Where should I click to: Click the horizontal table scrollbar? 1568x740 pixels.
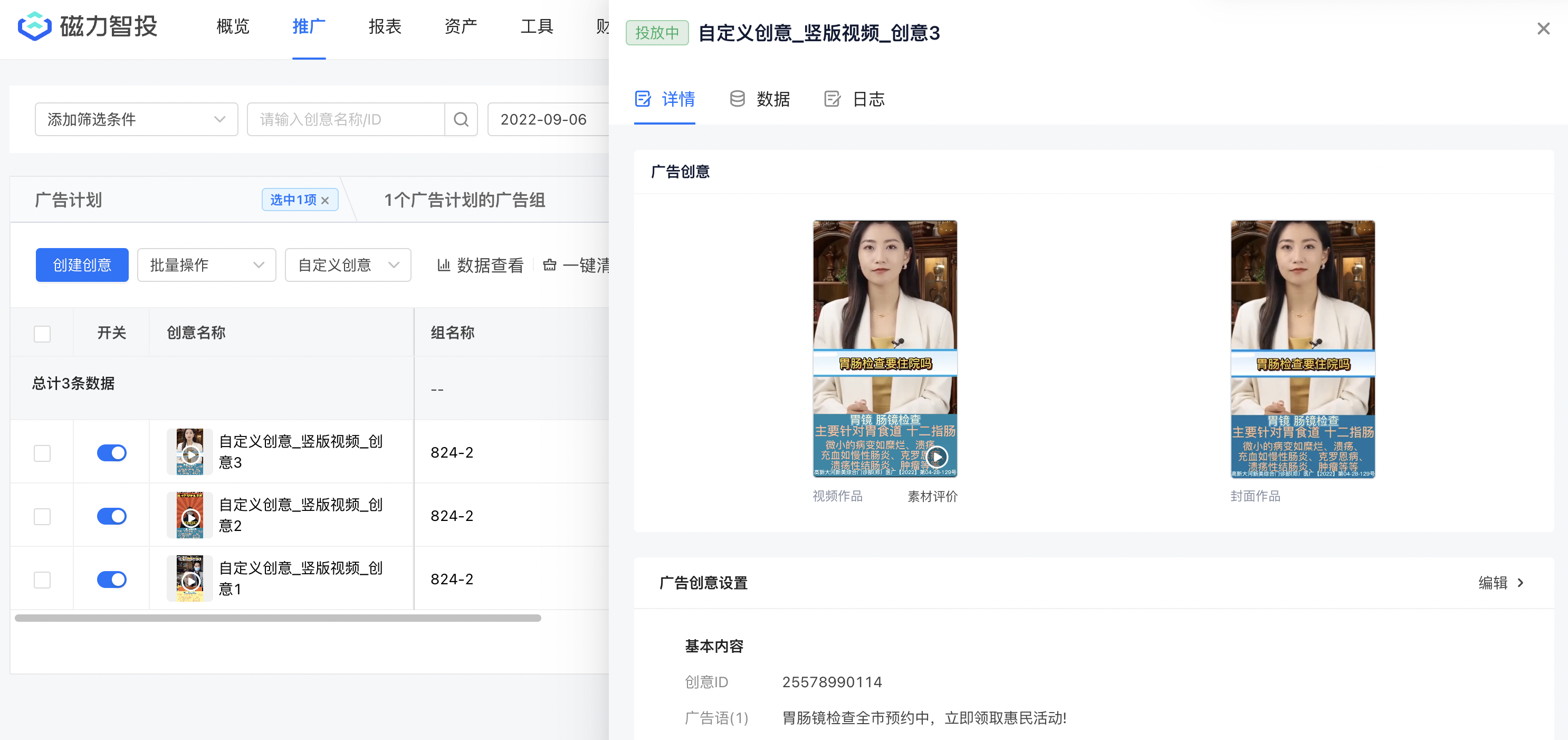tap(278, 618)
